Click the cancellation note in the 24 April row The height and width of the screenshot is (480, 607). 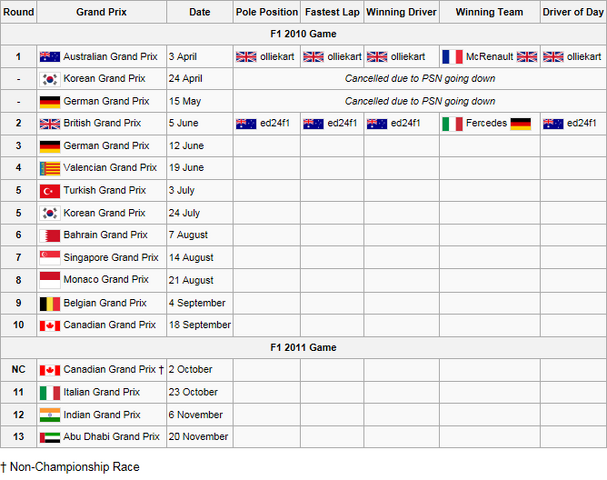point(420,79)
